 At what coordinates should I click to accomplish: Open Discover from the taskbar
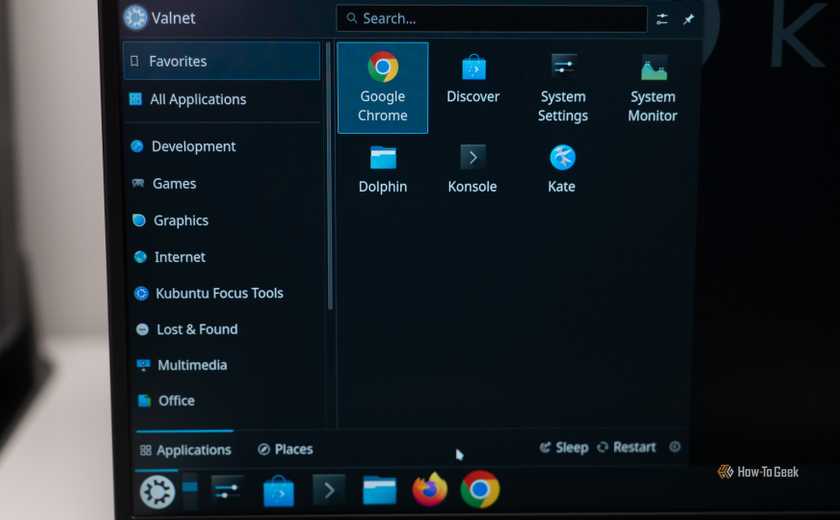tap(279, 491)
